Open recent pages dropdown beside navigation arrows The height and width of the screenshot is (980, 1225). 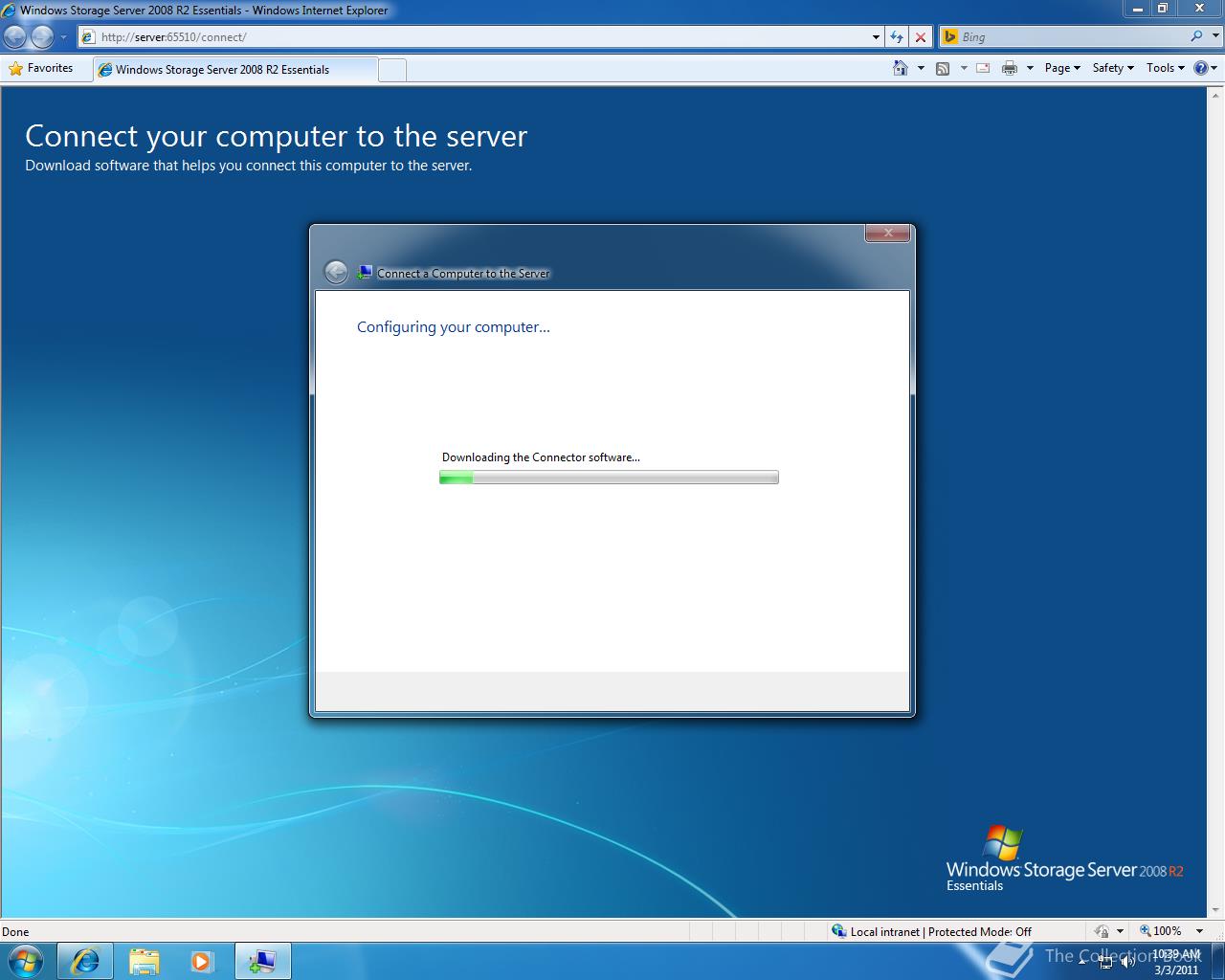(63, 37)
